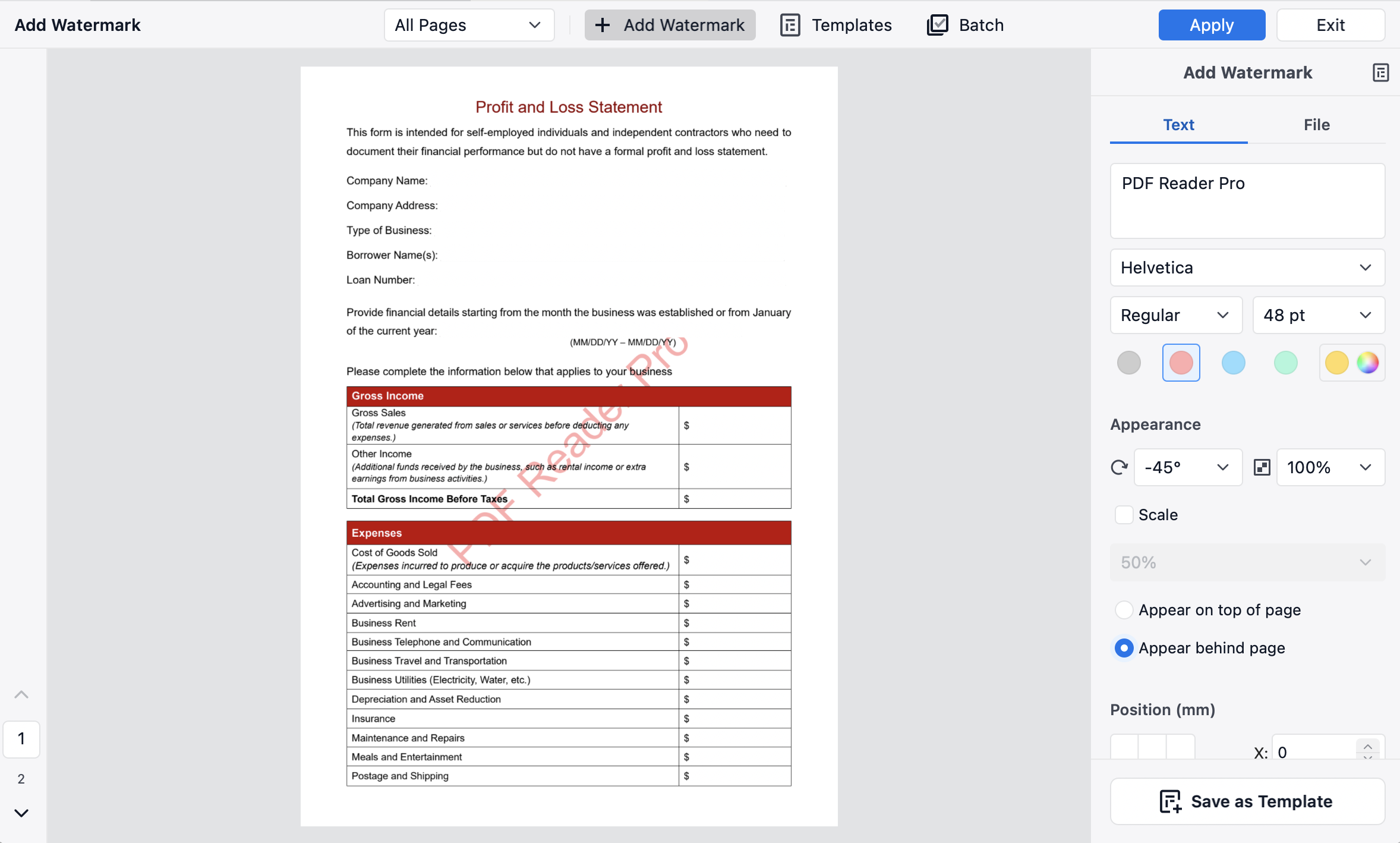This screenshot has width=1400, height=843.
Task: Select page 1 in page navigator
Action: pos(21,739)
